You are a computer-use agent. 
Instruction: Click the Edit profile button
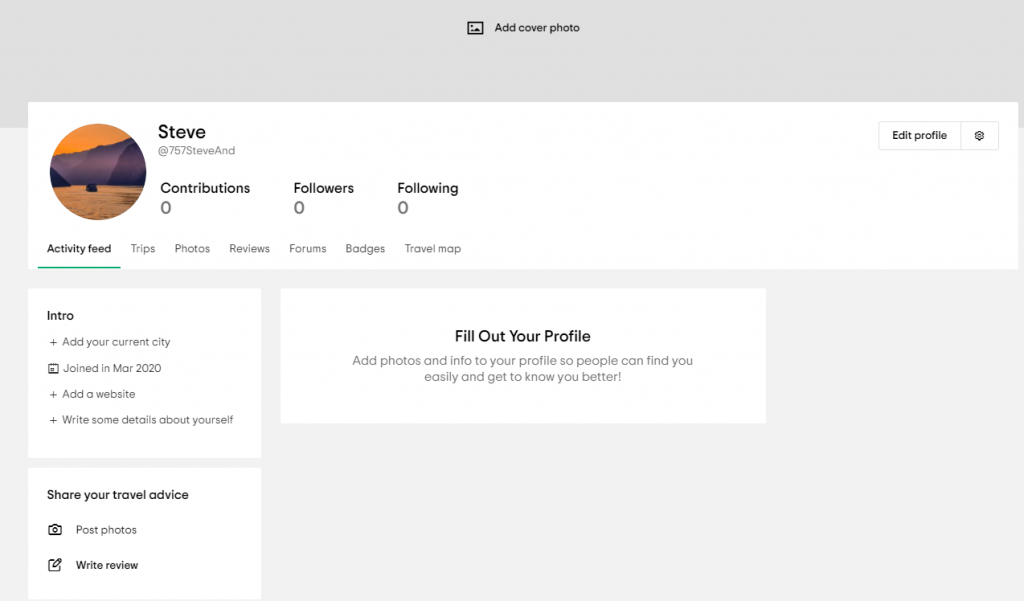coord(920,136)
